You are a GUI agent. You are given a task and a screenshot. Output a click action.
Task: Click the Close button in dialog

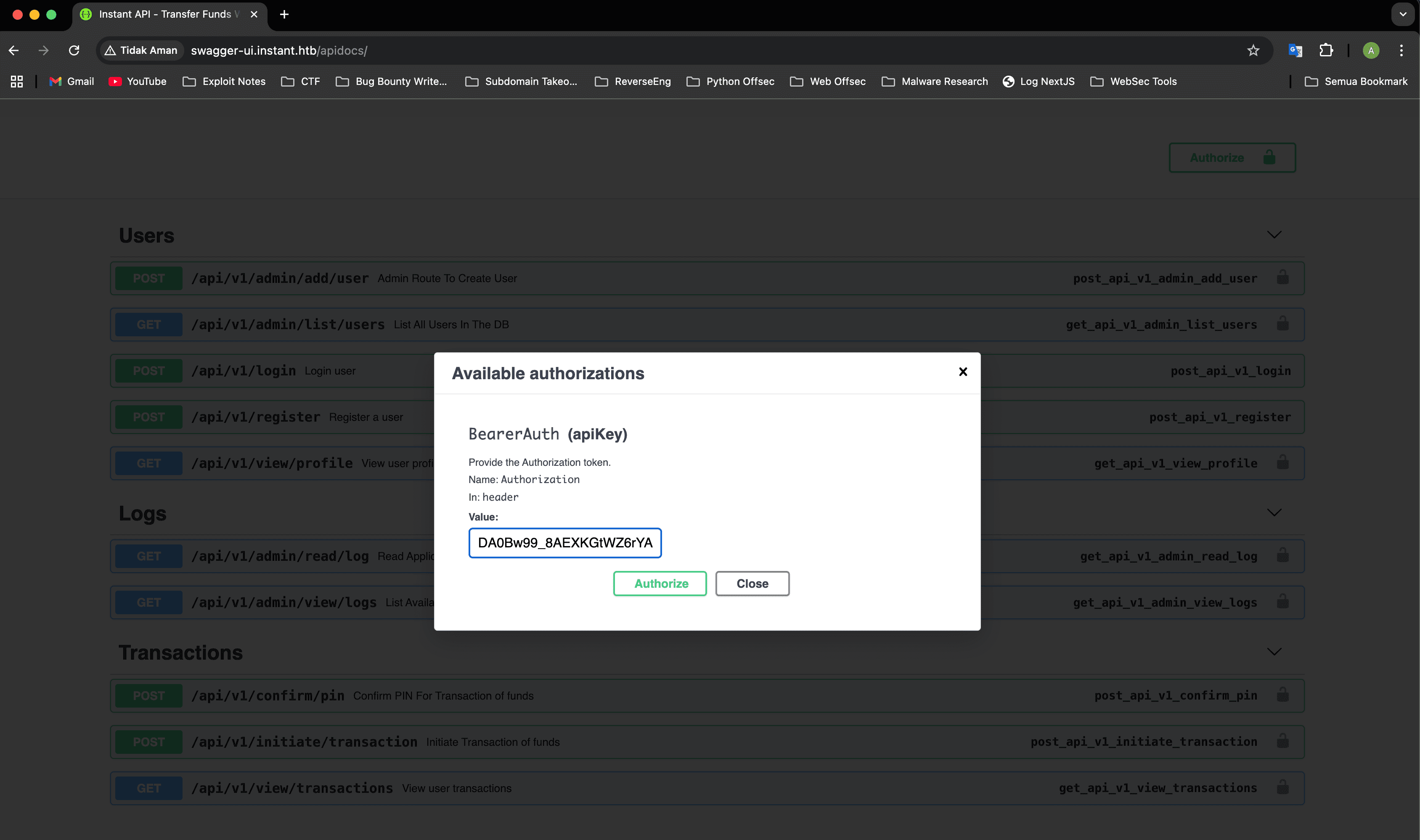click(752, 583)
